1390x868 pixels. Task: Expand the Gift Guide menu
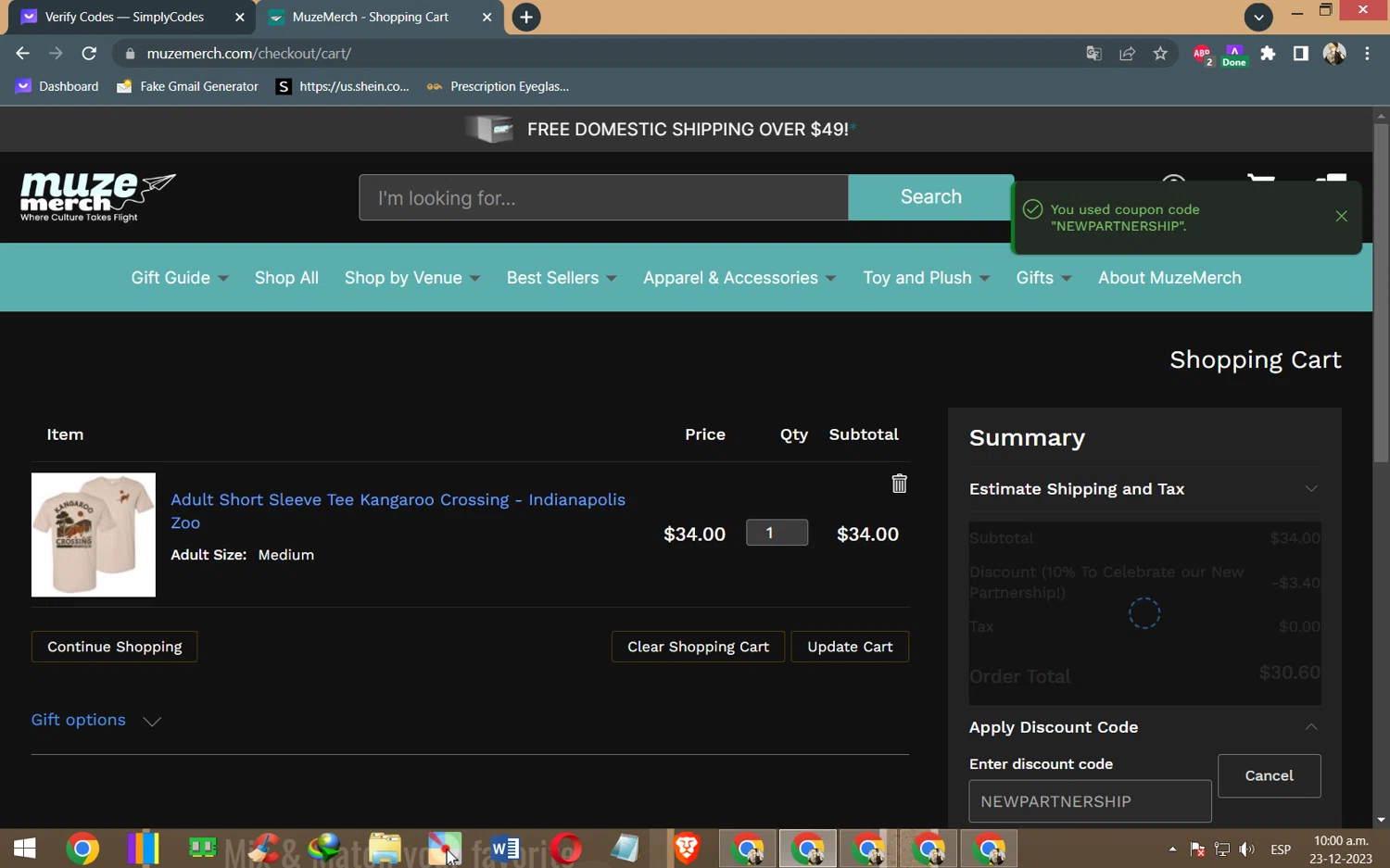point(180,278)
